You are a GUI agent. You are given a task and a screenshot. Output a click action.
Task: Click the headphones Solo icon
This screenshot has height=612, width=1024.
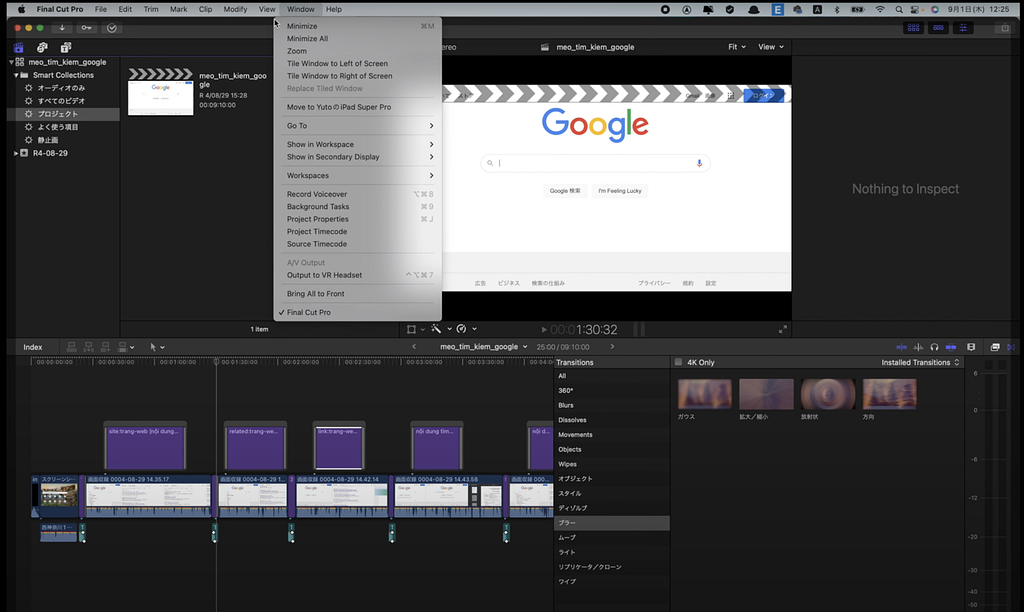point(935,347)
